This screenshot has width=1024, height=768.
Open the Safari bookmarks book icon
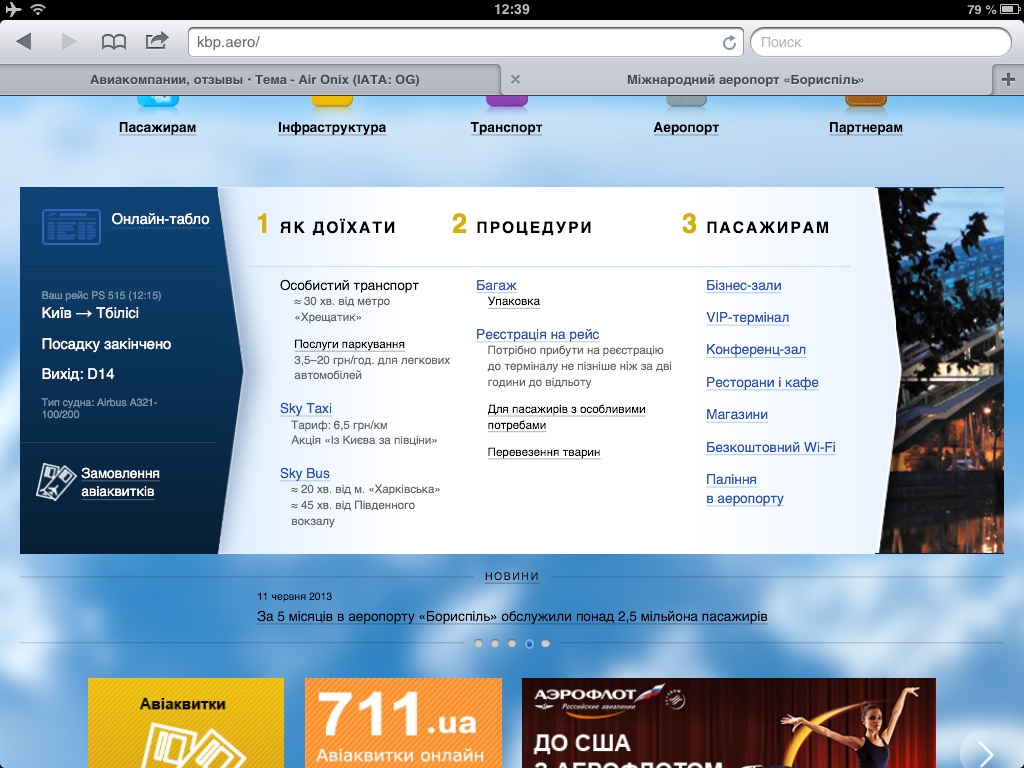[114, 42]
